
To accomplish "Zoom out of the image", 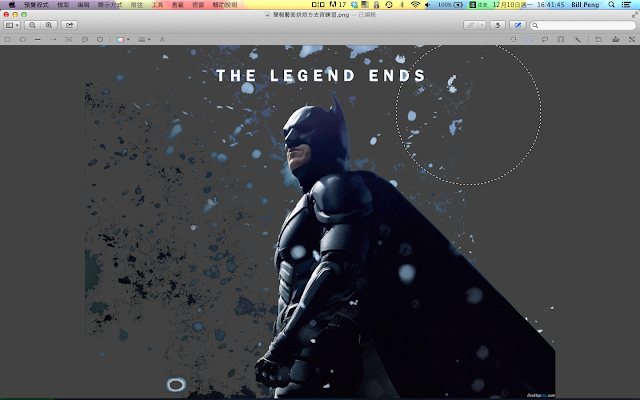I will [32, 25].
